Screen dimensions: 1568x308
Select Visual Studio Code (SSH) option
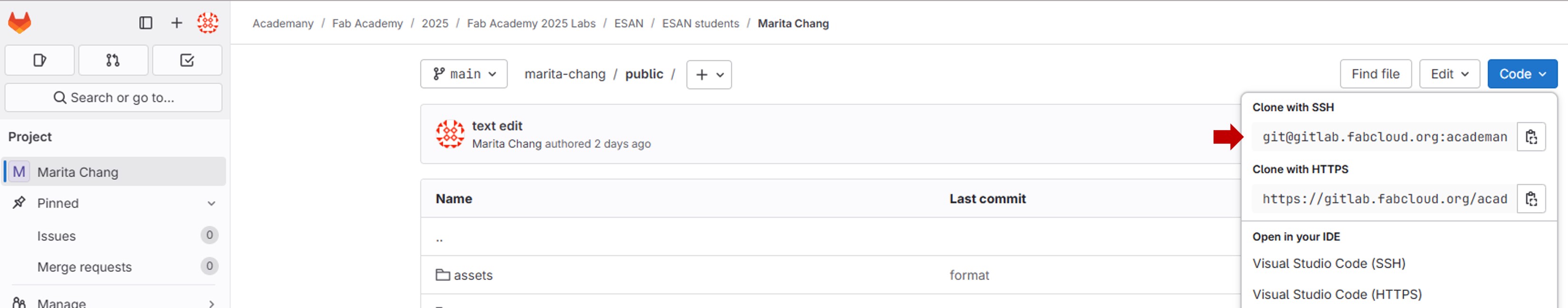coord(1329,264)
